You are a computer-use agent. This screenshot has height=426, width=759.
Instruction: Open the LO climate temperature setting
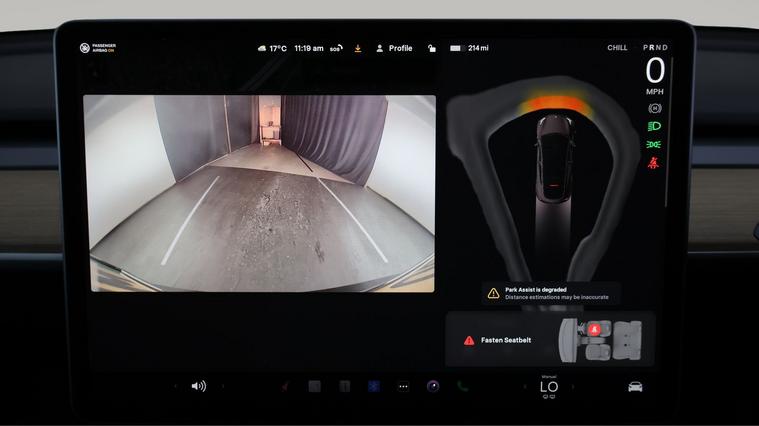(549, 387)
